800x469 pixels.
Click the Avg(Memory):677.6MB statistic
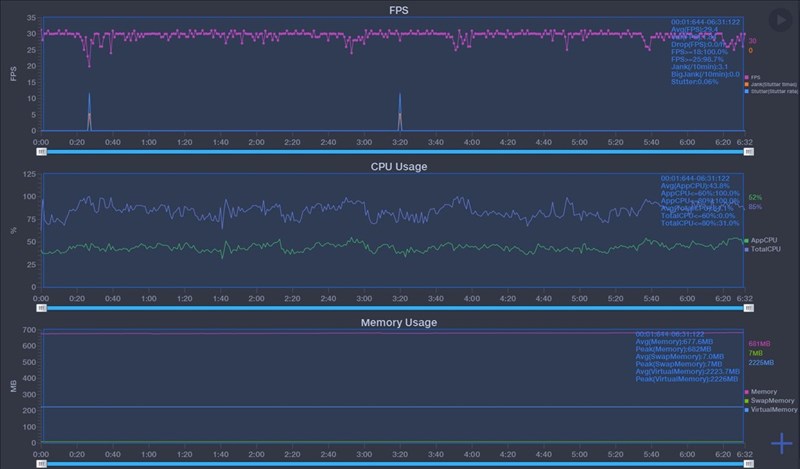674,341
